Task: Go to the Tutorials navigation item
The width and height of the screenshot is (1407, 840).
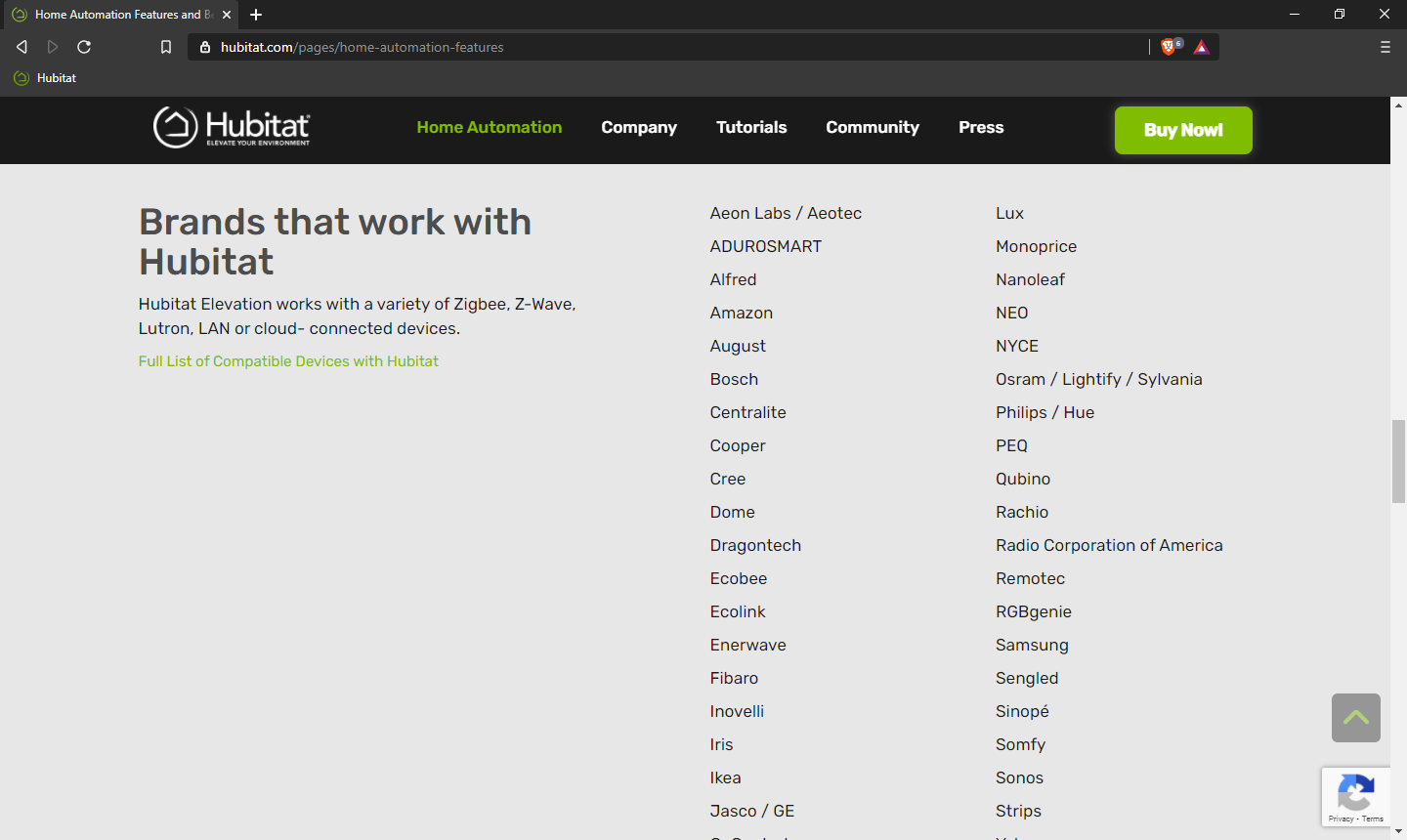Action: click(x=751, y=128)
